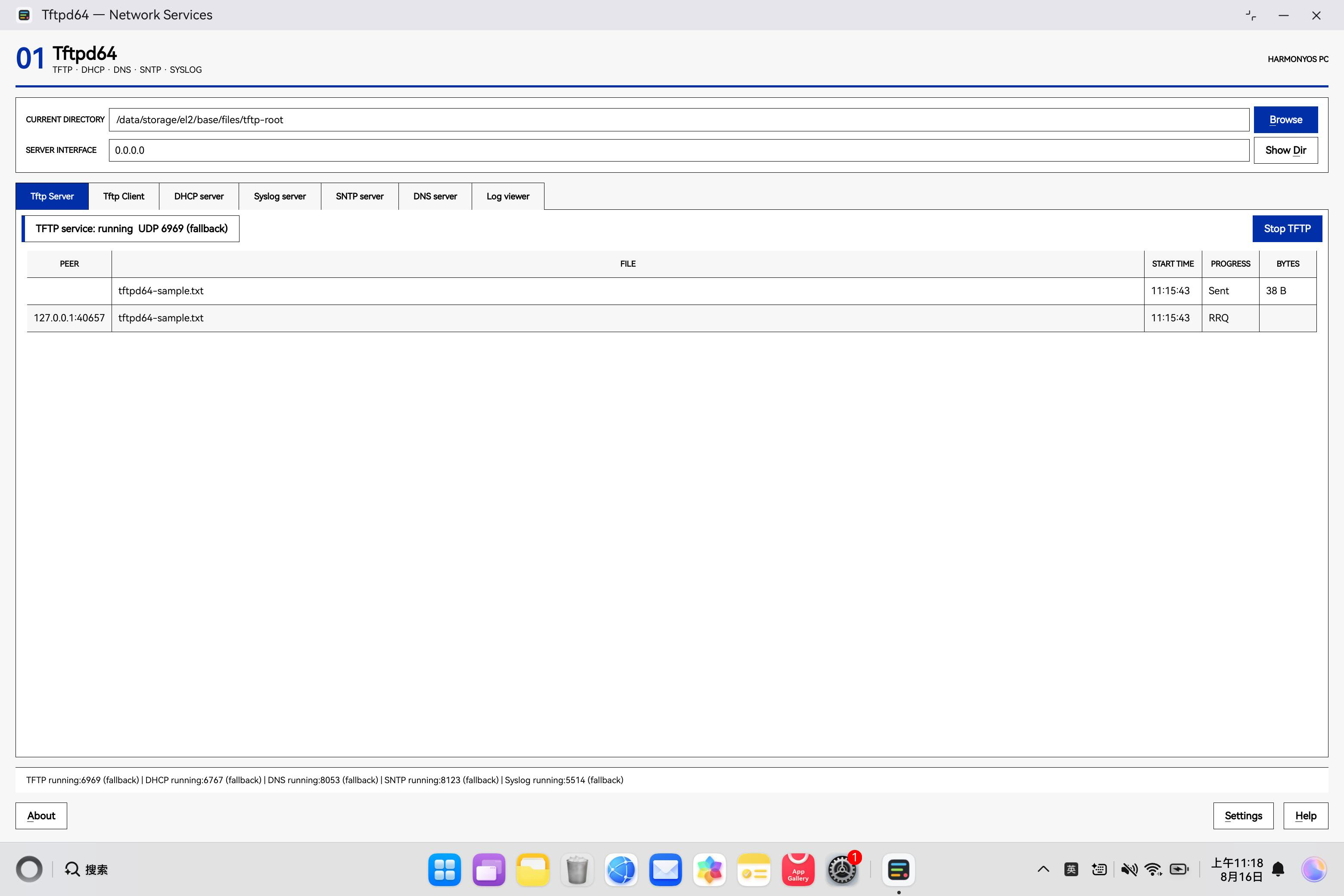
Task: Switch to the Tftp Client tab
Action: [x=124, y=196]
